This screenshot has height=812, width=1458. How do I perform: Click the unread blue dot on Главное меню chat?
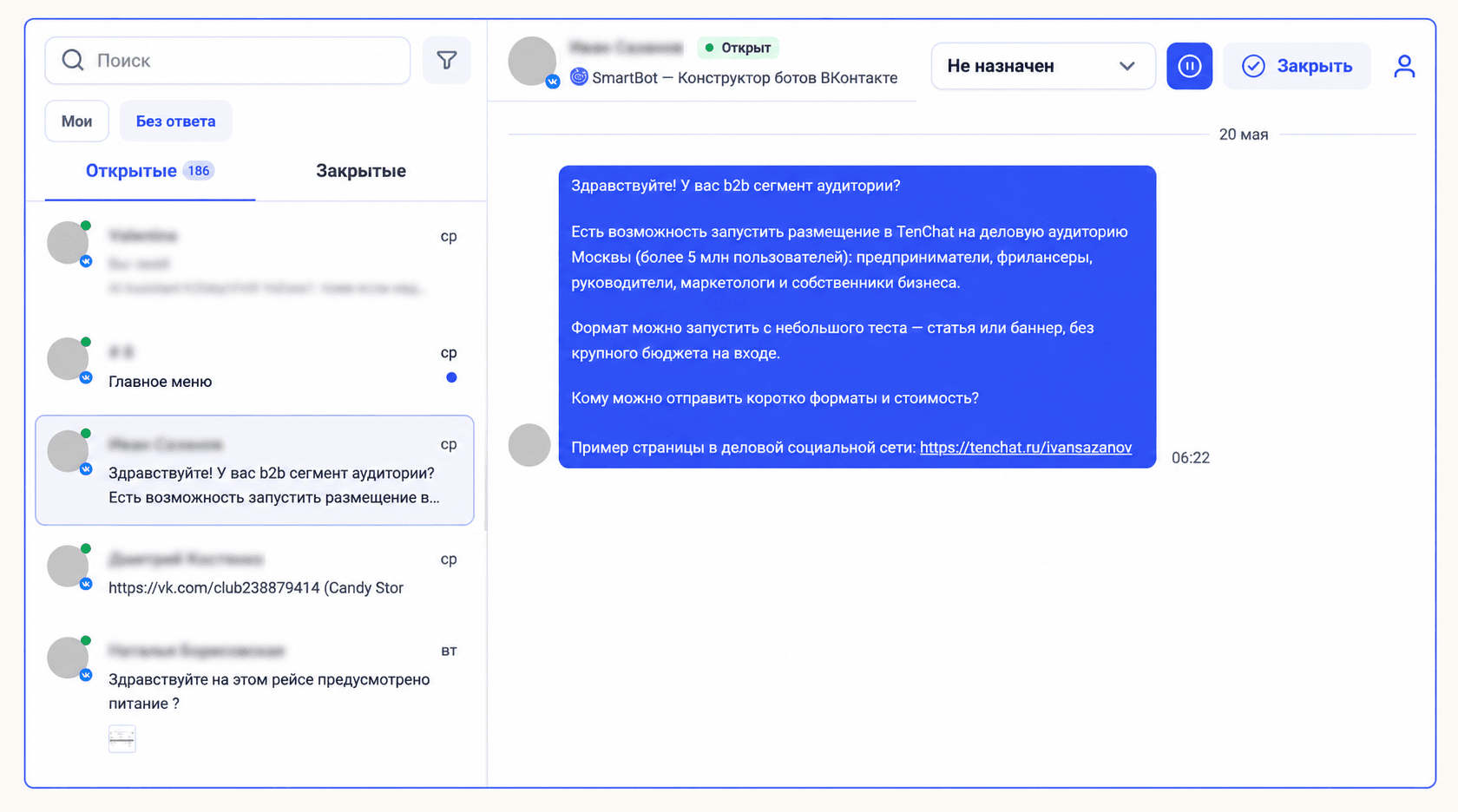pos(451,377)
